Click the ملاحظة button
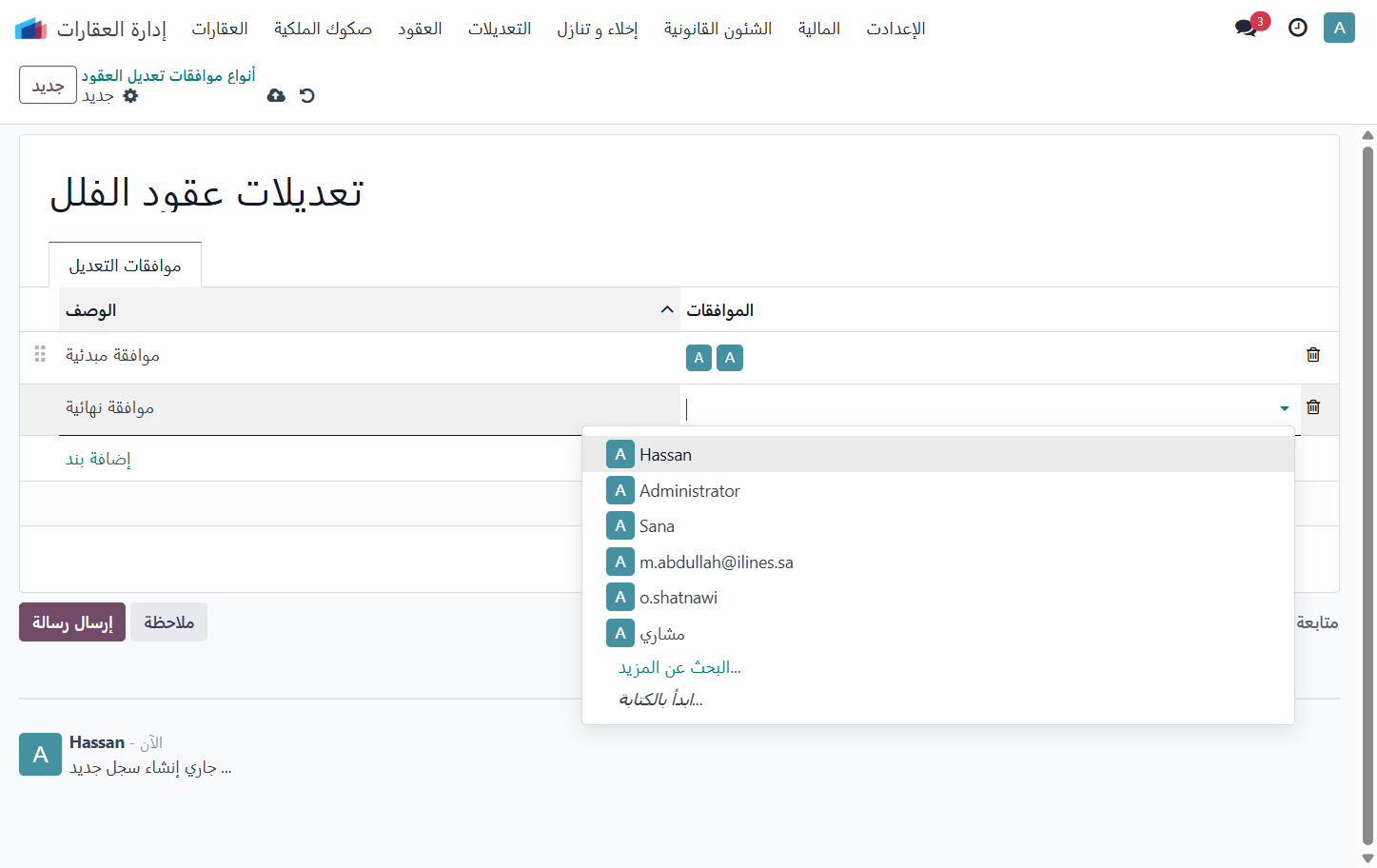 click(x=169, y=622)
